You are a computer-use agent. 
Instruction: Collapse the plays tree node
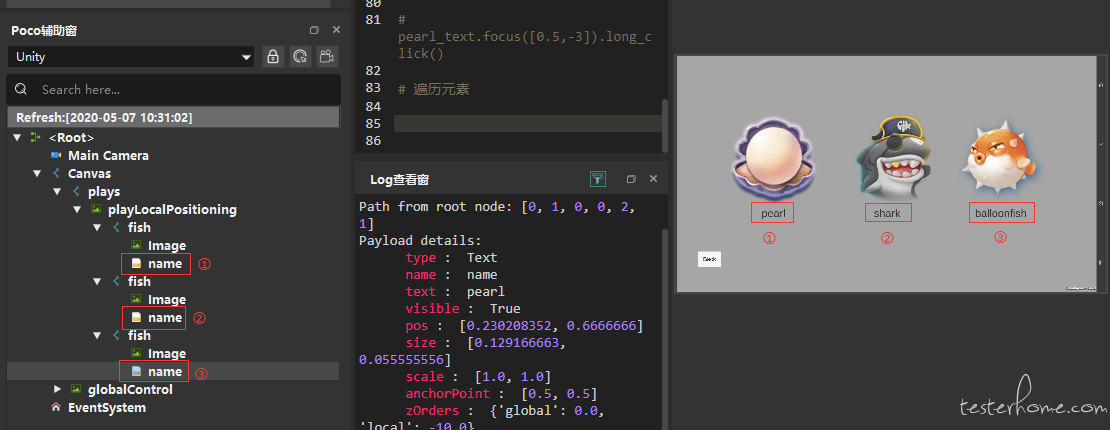57,191
